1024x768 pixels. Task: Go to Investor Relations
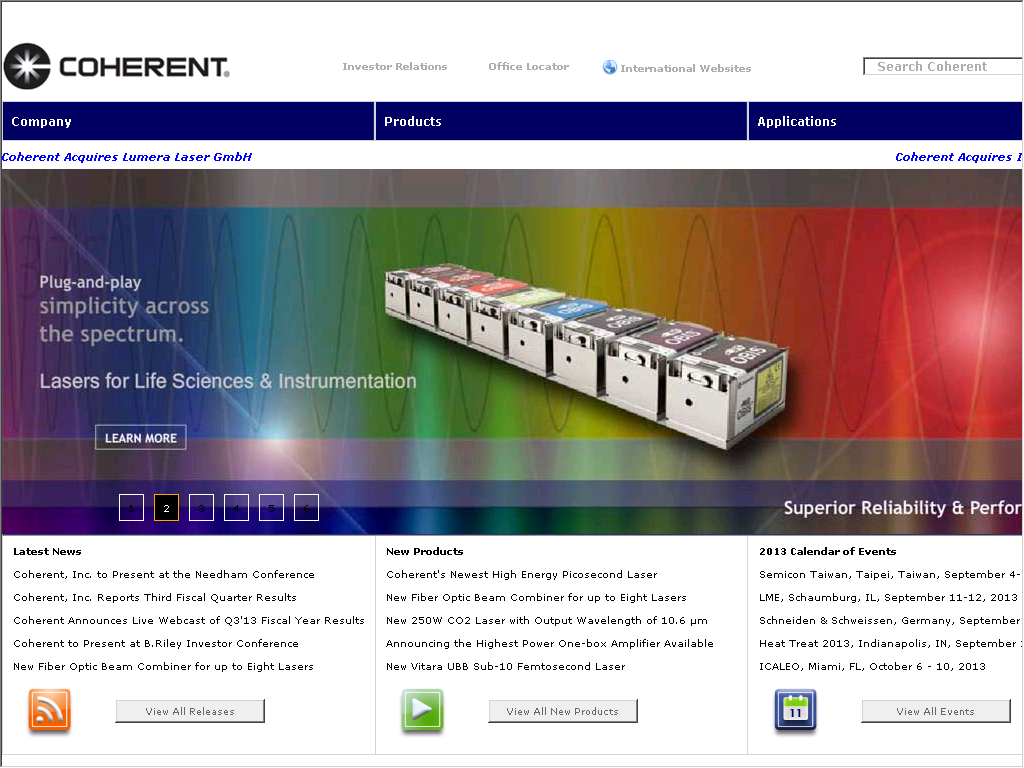pyautogui.click(x=394, y=67)
